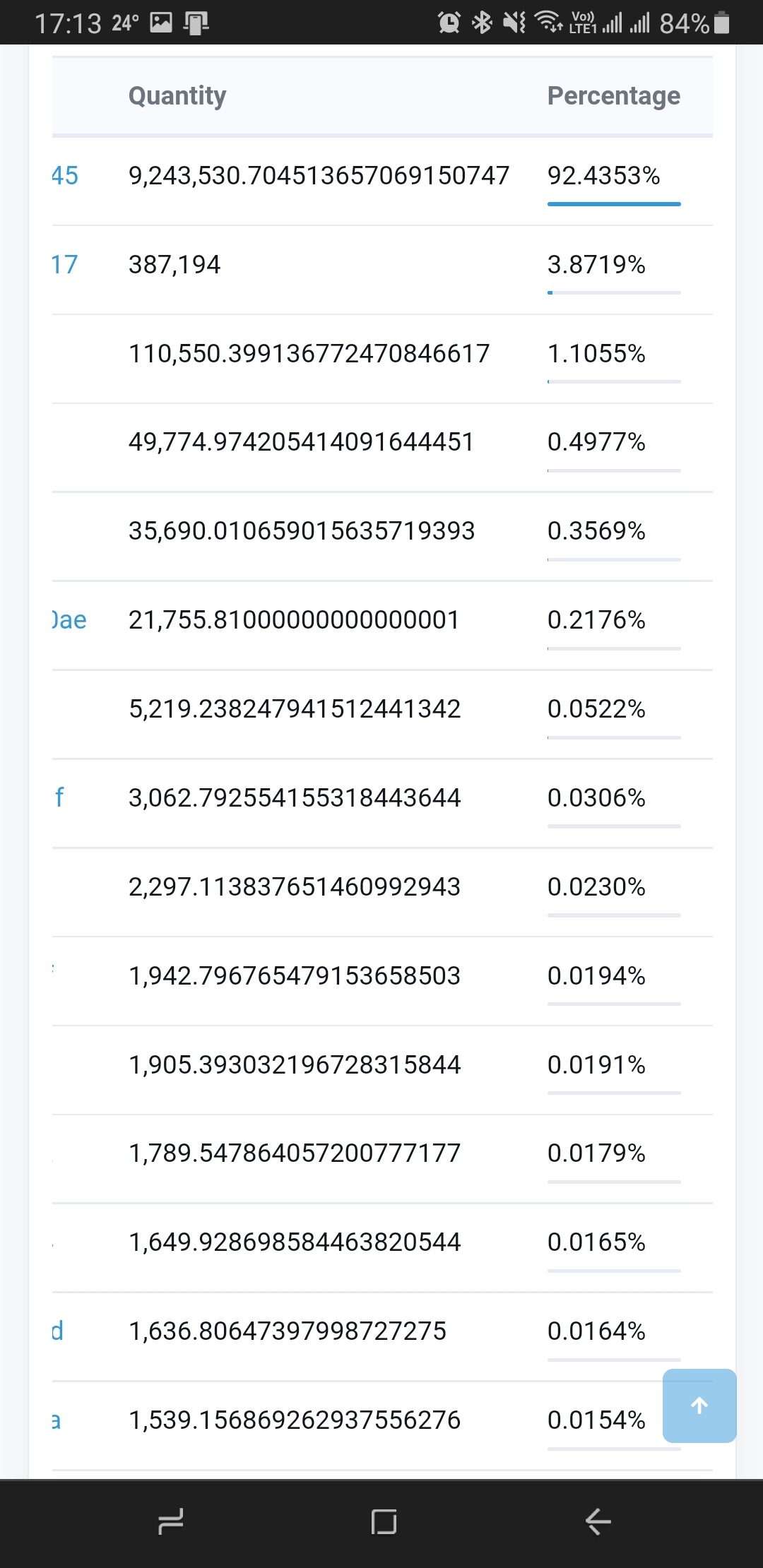Select the Percentage column header
The height and width of the screenshot is (1568, 763).
coord(614,95)
